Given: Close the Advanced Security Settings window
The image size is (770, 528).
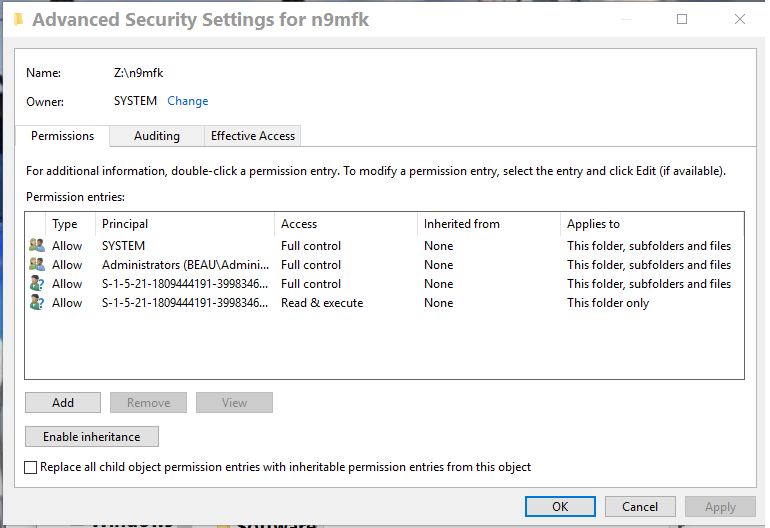Looking at the screenshot, I should click(x=740, y=19).
